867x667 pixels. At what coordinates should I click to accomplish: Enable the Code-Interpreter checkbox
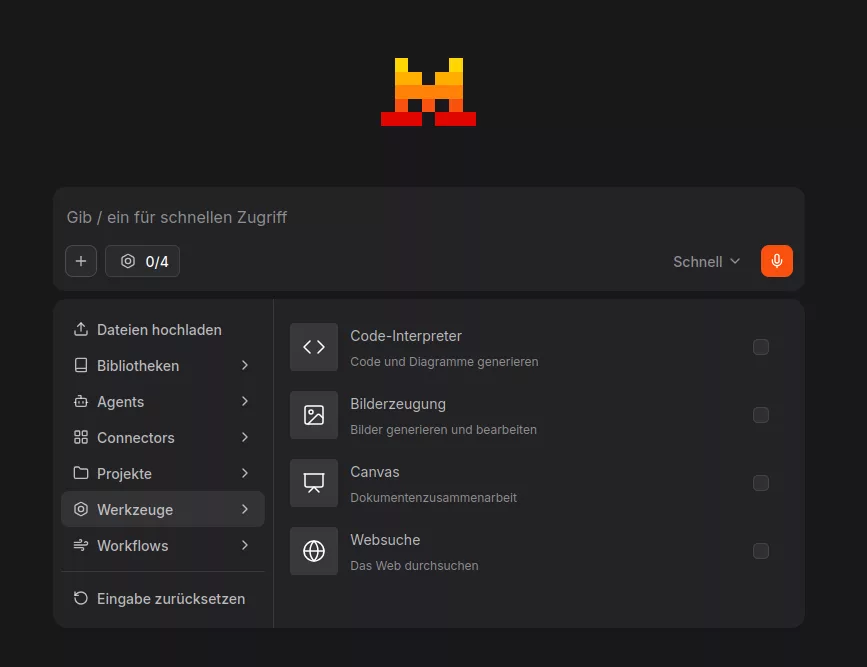coord(761,347)
